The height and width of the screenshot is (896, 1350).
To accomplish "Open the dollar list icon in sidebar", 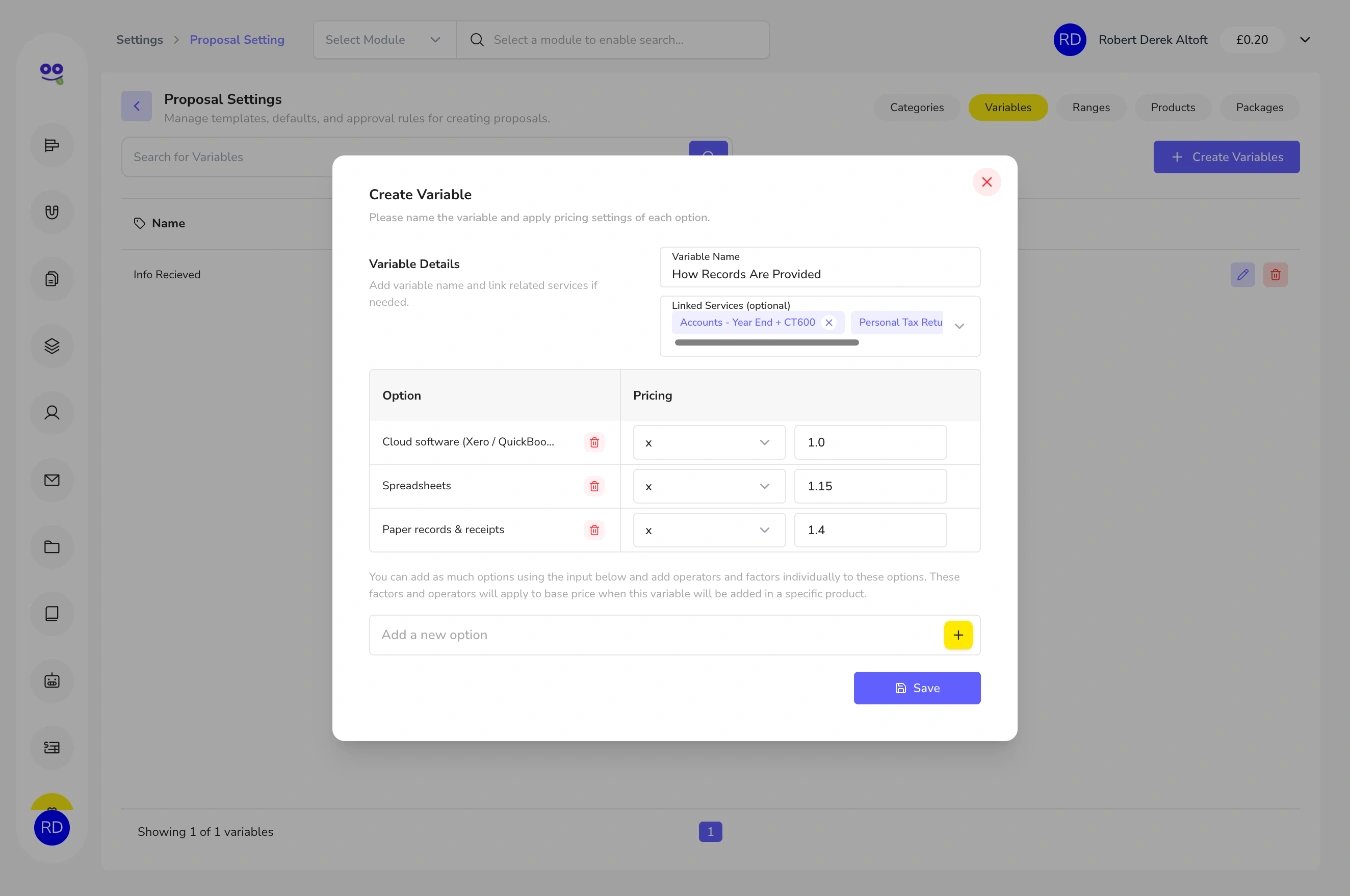I will (52, 747).
